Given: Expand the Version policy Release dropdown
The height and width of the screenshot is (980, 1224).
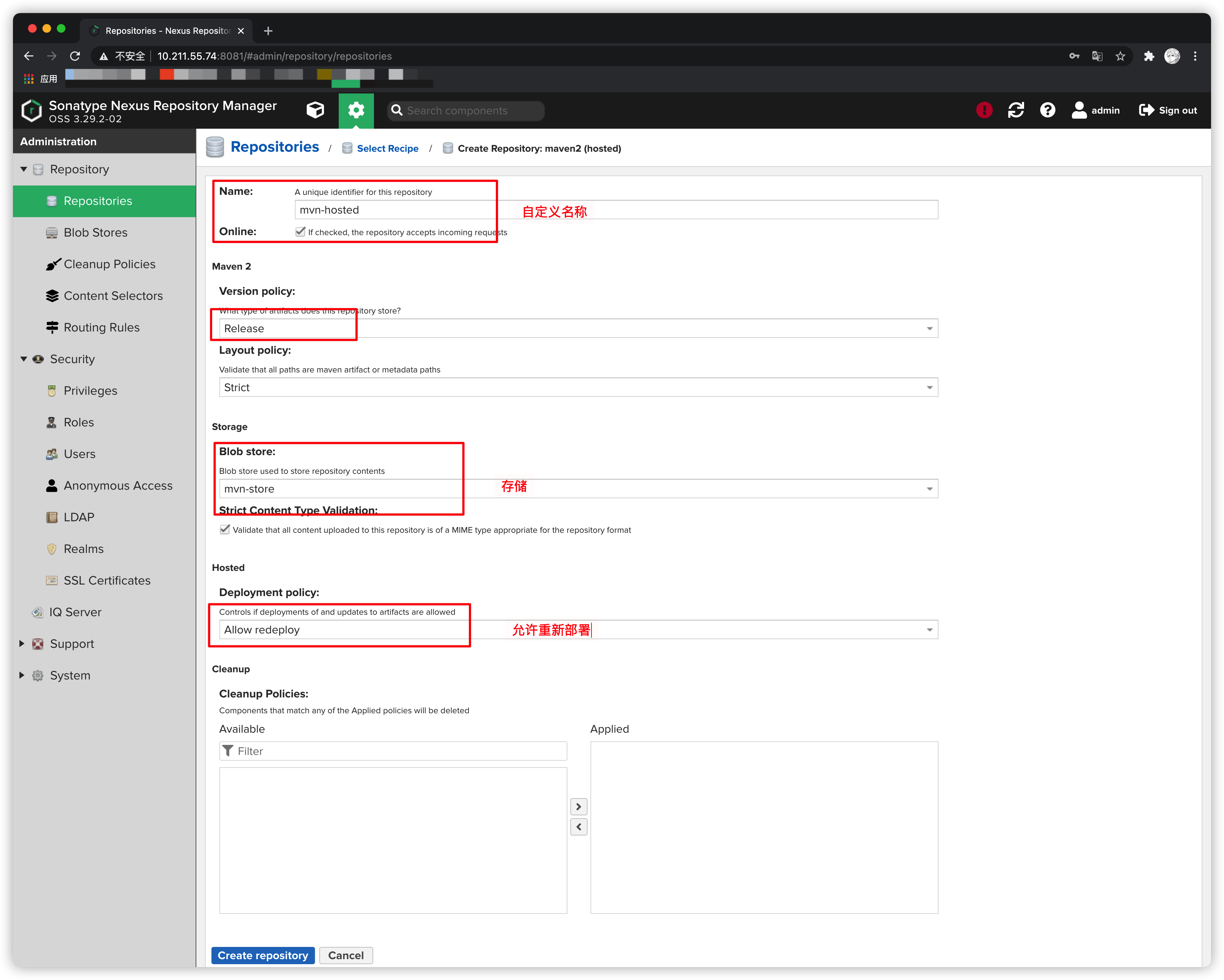Looking at the screenshot, I should point(927,328).
